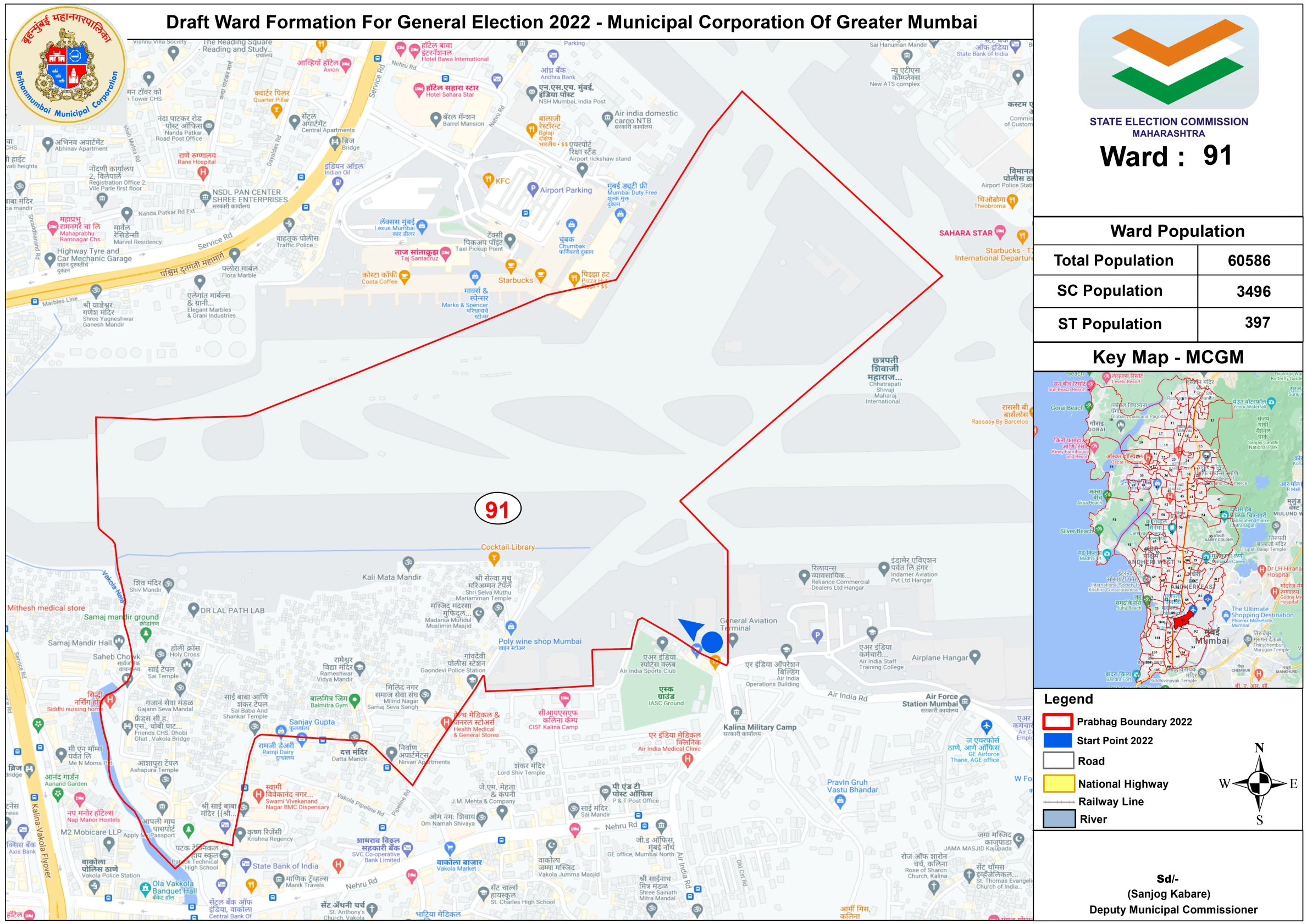The image size is (1307, 924).
Task: Click the Airport Parking P icon
Action: point(532,189)
